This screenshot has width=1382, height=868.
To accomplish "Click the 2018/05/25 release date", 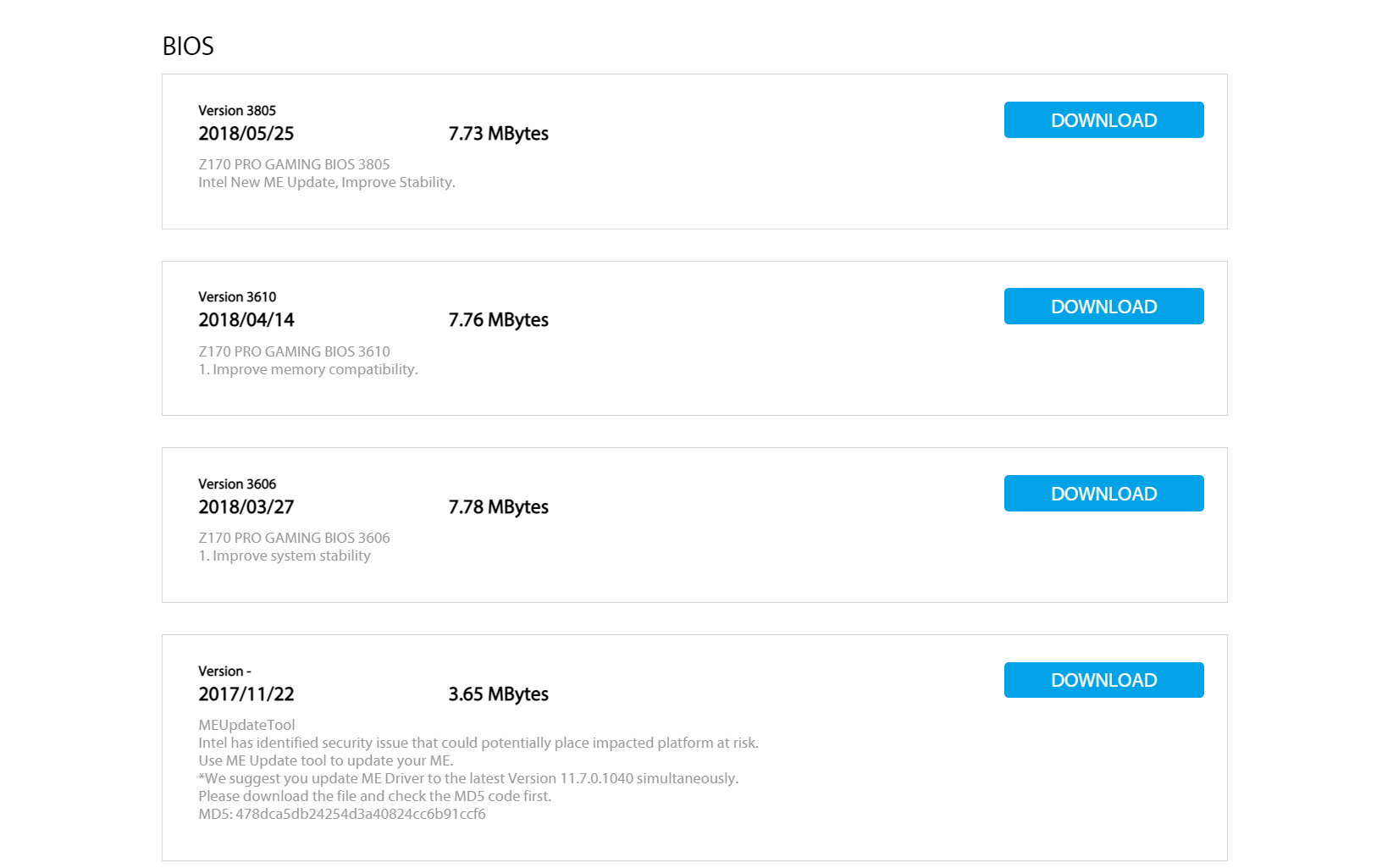I will click(x=246, y=134).
